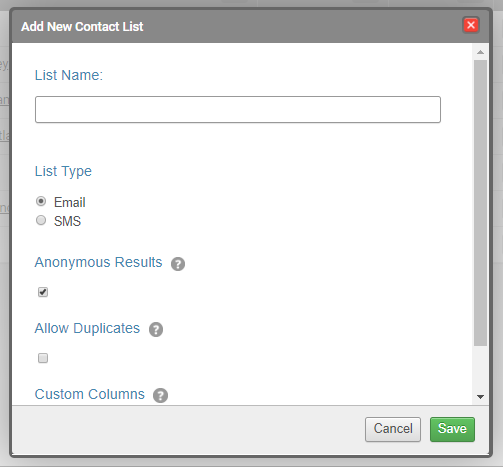Select the SMS list type radio button

point(41,220)
